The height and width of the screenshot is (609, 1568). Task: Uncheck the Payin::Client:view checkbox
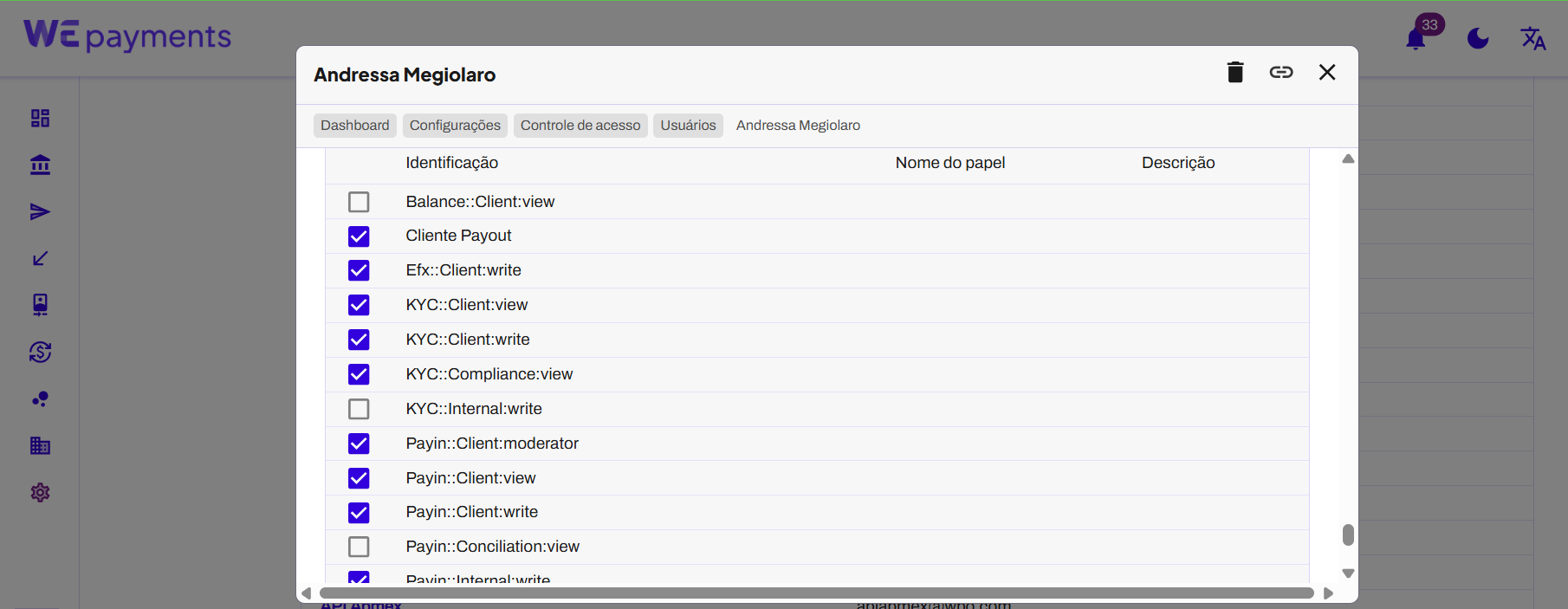pyautogui.click(x=359, y=478)
